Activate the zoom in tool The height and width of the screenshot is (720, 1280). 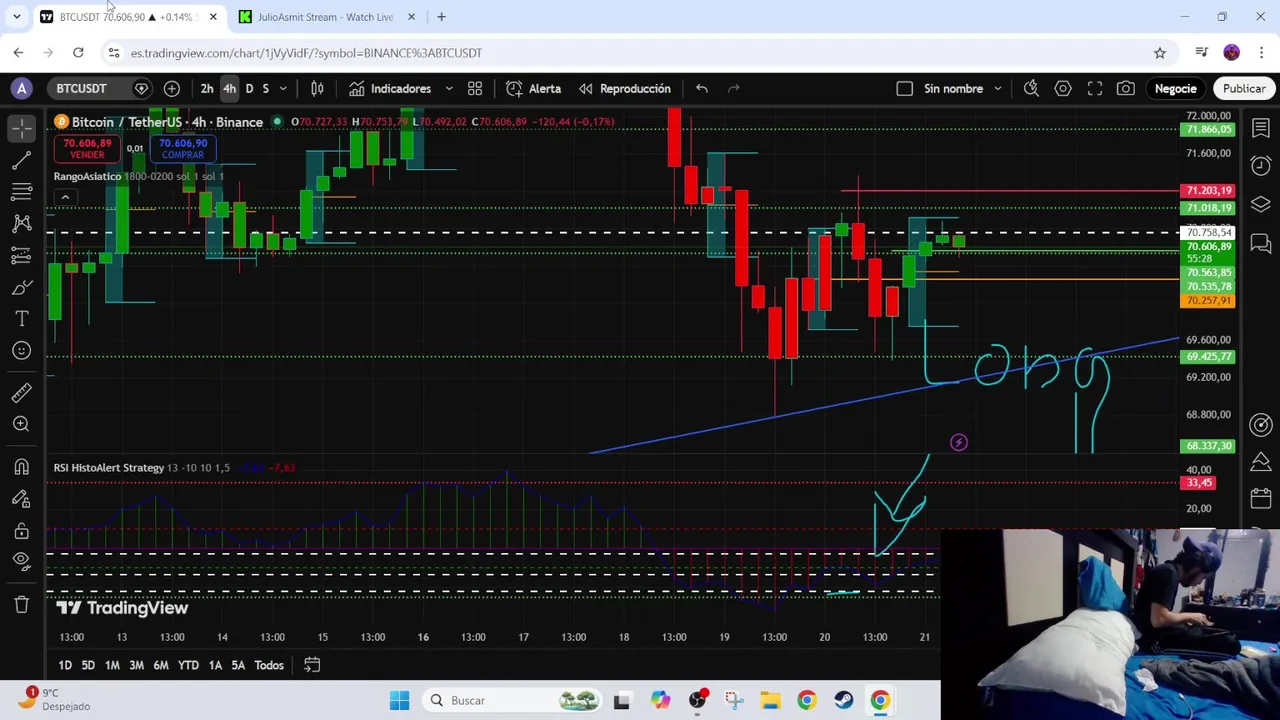click(x=22, y=424)
